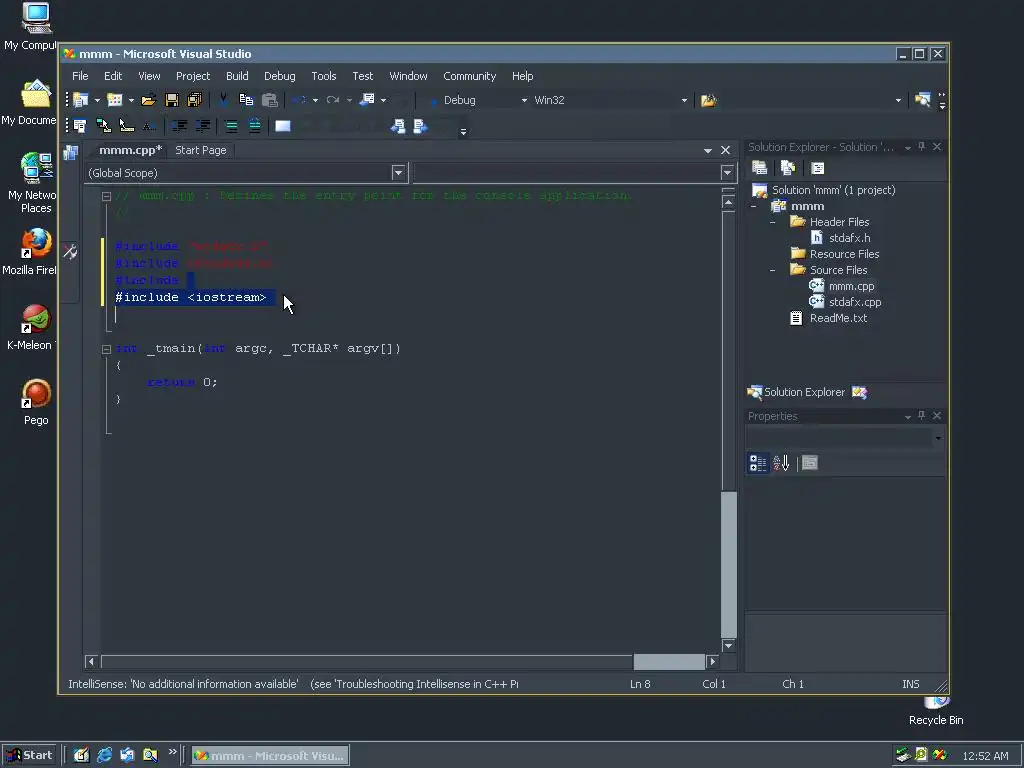Image resolution: width=1024 pixels, height=768 pixels.
Task: Click the Display Object Member List icon
Action: (80, 125)
